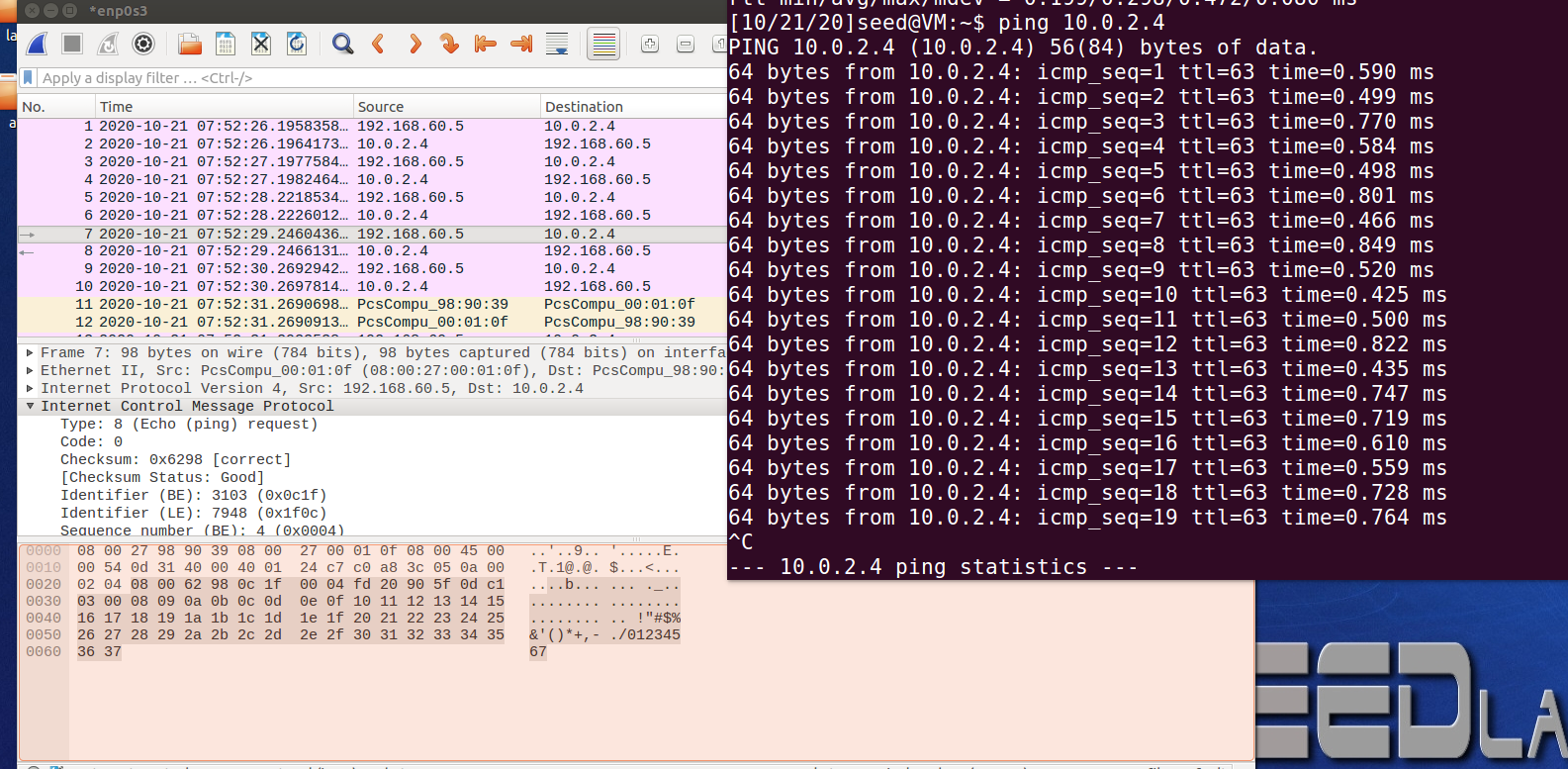Select the Checksum: 0x6298 field
This screenshot has width=1568, height=769.
pos(175,459)
